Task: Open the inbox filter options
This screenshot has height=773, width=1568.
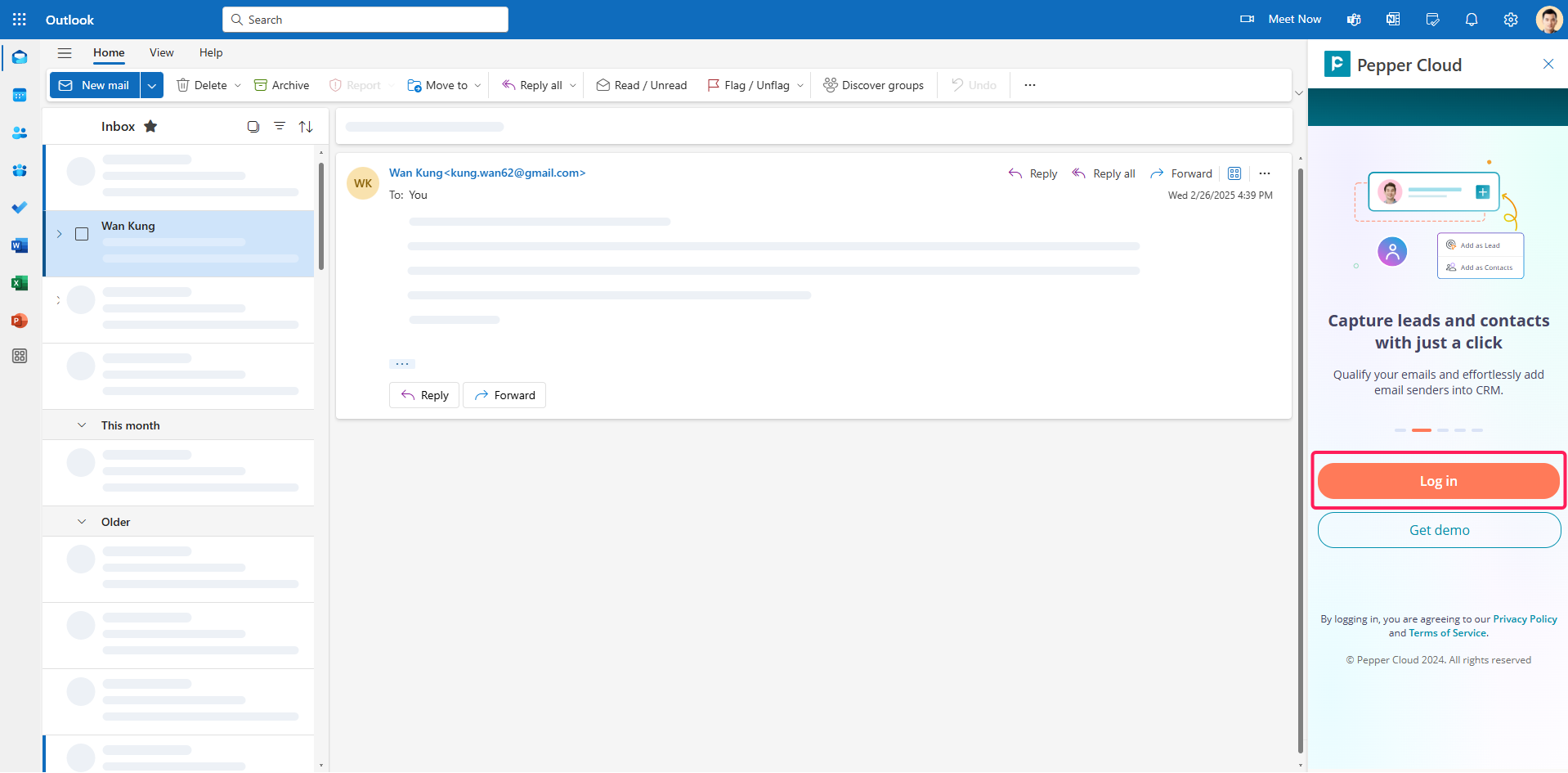Action: [280, 126]
